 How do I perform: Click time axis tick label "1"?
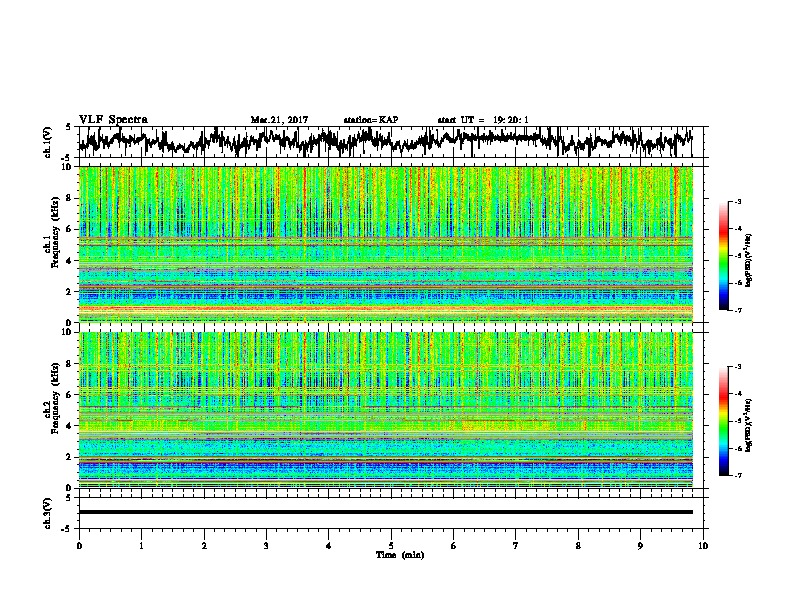(x=141, y=545)
